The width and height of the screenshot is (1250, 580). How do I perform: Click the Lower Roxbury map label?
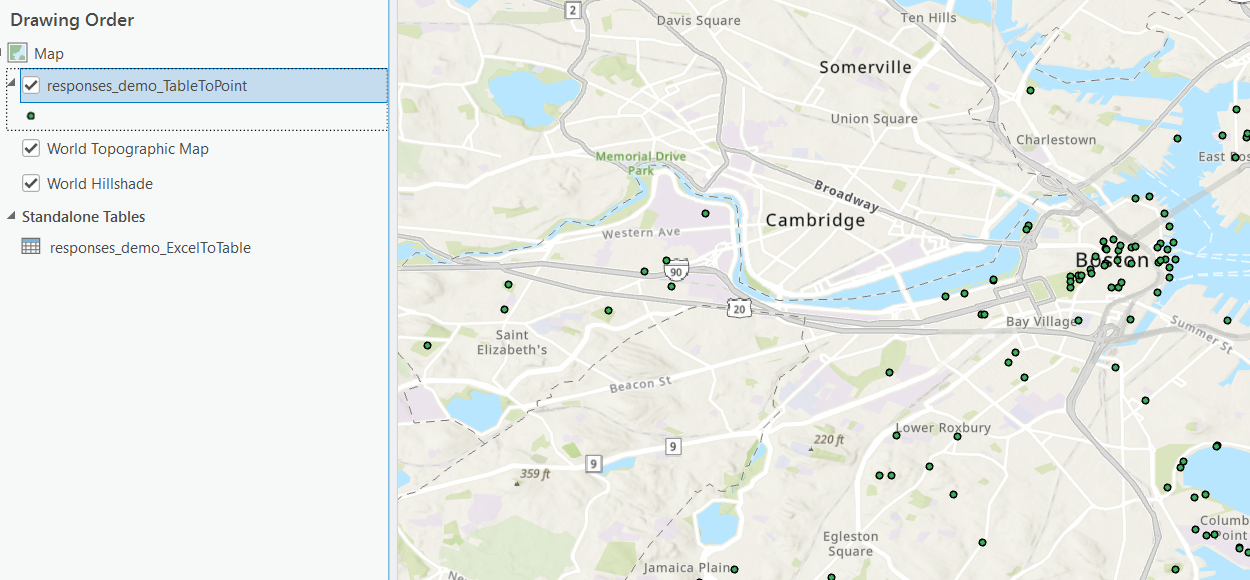pos(943,428)
